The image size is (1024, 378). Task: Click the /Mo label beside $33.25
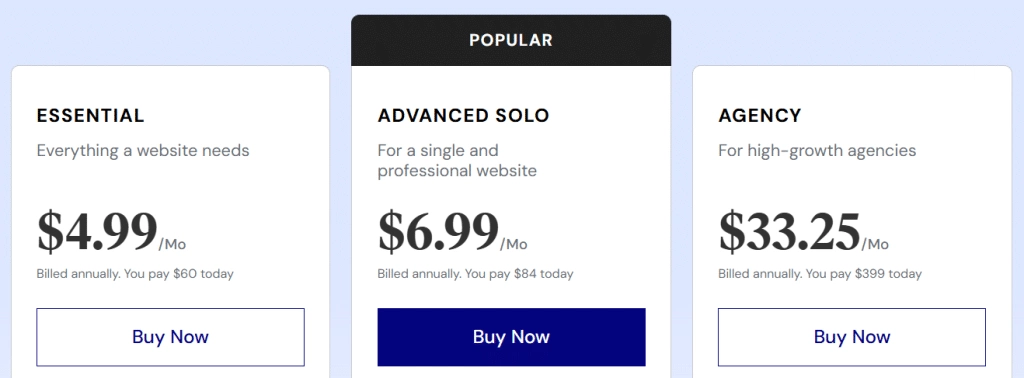click(x=875, y=245)
